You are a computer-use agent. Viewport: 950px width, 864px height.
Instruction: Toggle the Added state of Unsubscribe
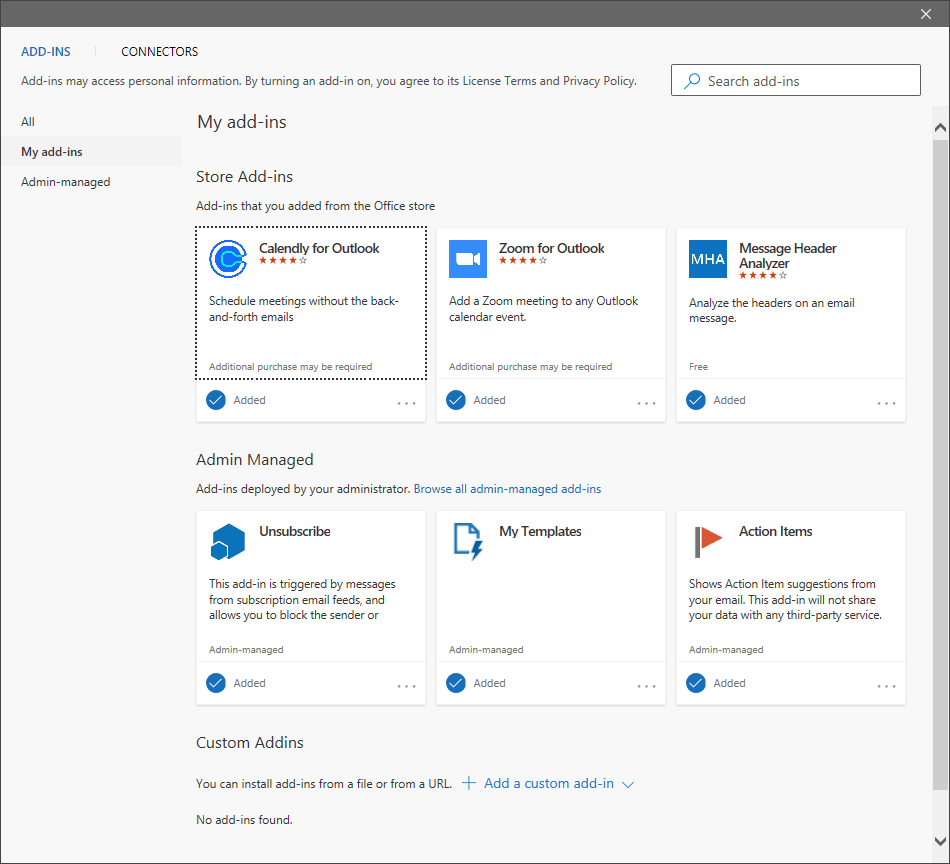coord(215,682)
